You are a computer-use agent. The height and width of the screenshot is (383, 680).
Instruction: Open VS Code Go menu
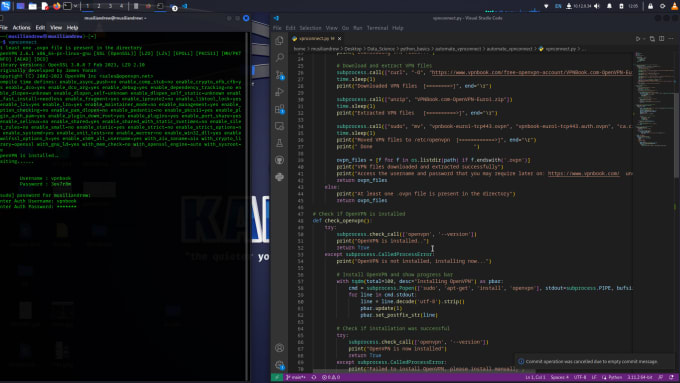(345, 28)
